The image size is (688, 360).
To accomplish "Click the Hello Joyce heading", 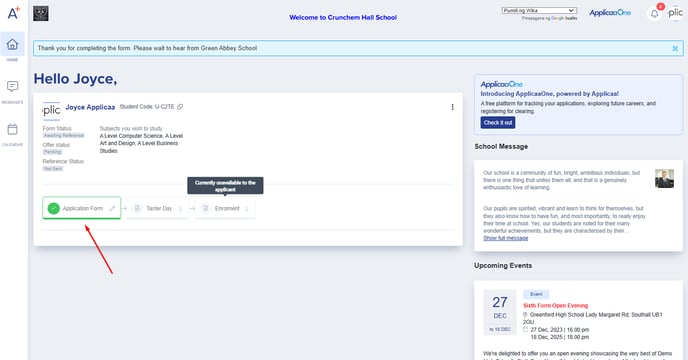I will 75,79.
